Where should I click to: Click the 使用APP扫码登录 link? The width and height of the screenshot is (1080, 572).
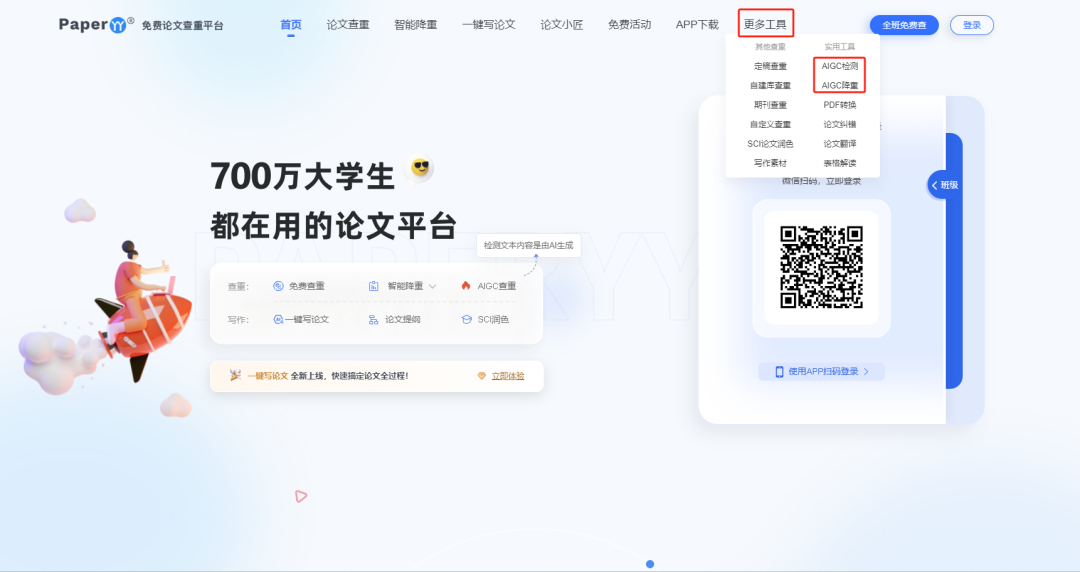coord(823,371)
